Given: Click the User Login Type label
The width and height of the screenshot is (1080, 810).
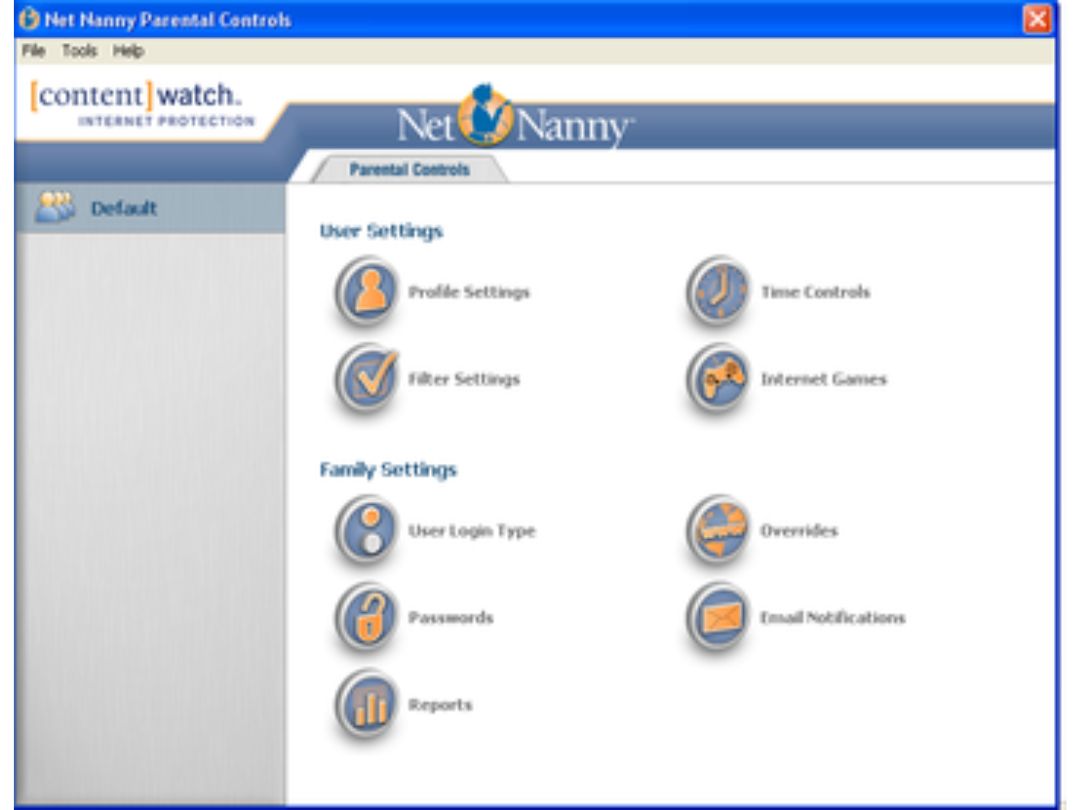Looking at the screenshot, I should pos(471,531).
